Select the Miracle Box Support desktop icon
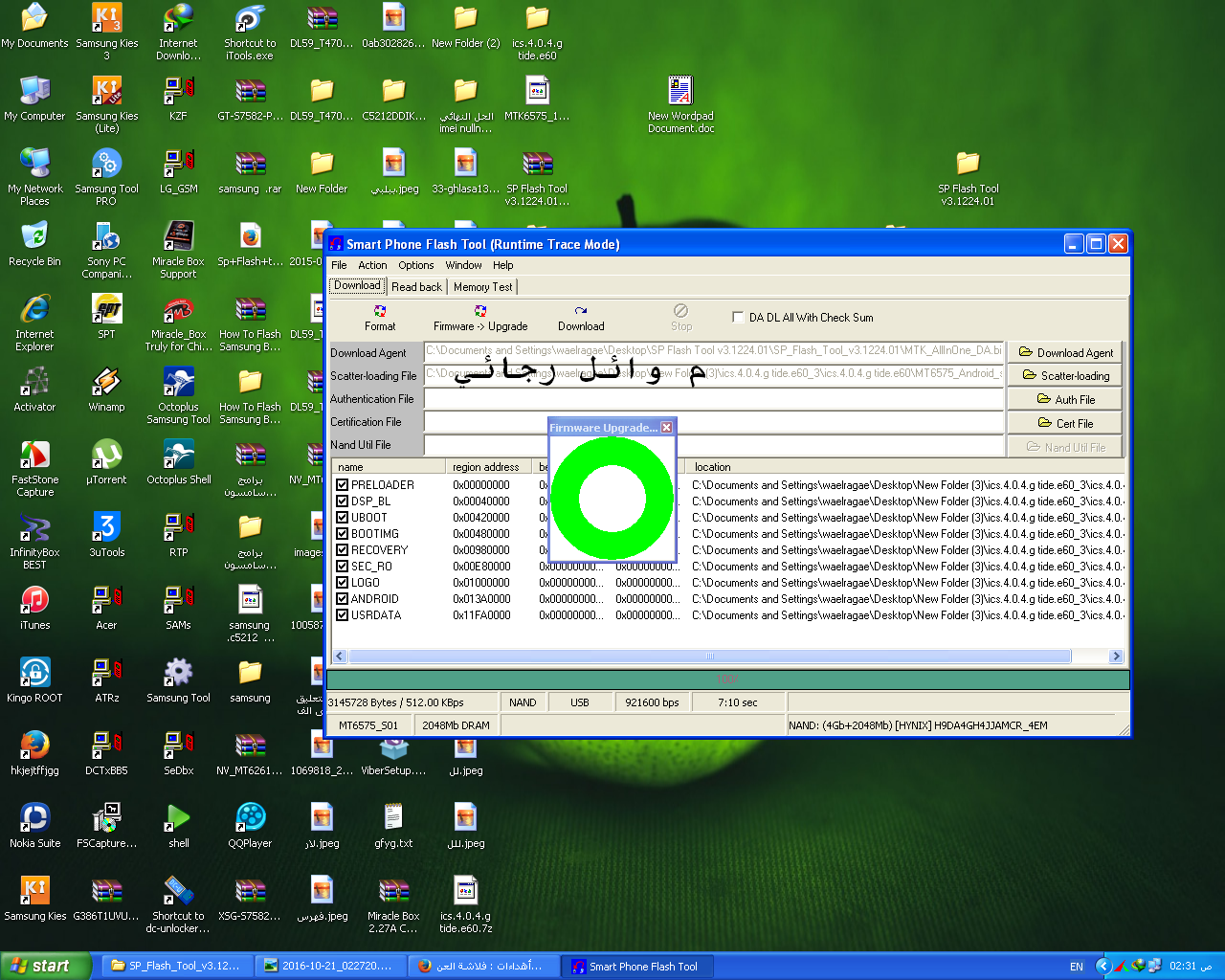Screen dimensions: 1225x980 pyautogui.click(x=178, y=251)
